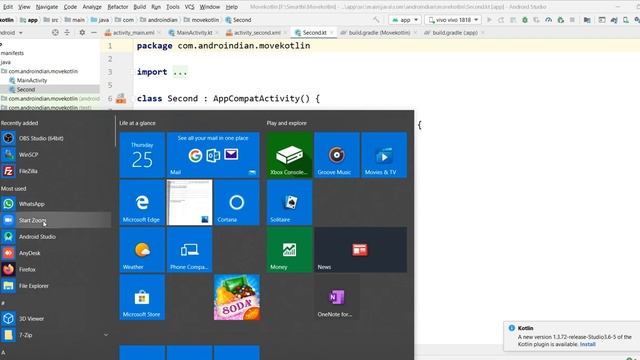This screenshot has height=360, width=640.
Task: Switch to the build.gradle (app) tab
Action: pos(455,33)
